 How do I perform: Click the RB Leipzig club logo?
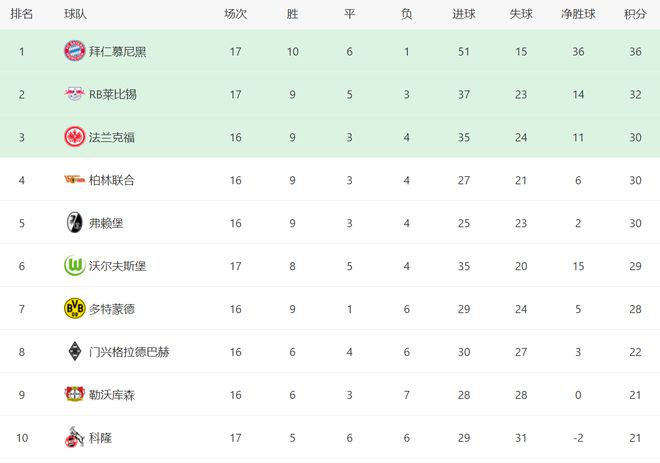[x=75, y=93]
